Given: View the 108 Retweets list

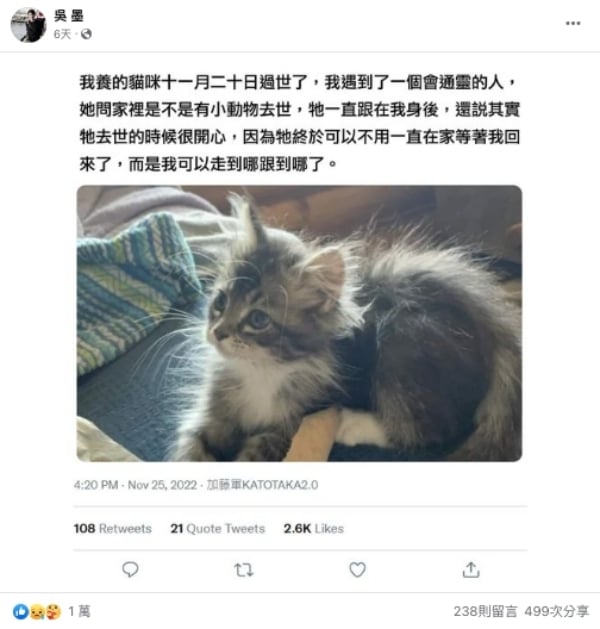Looking at the screenshot, I should pos(113,528).
